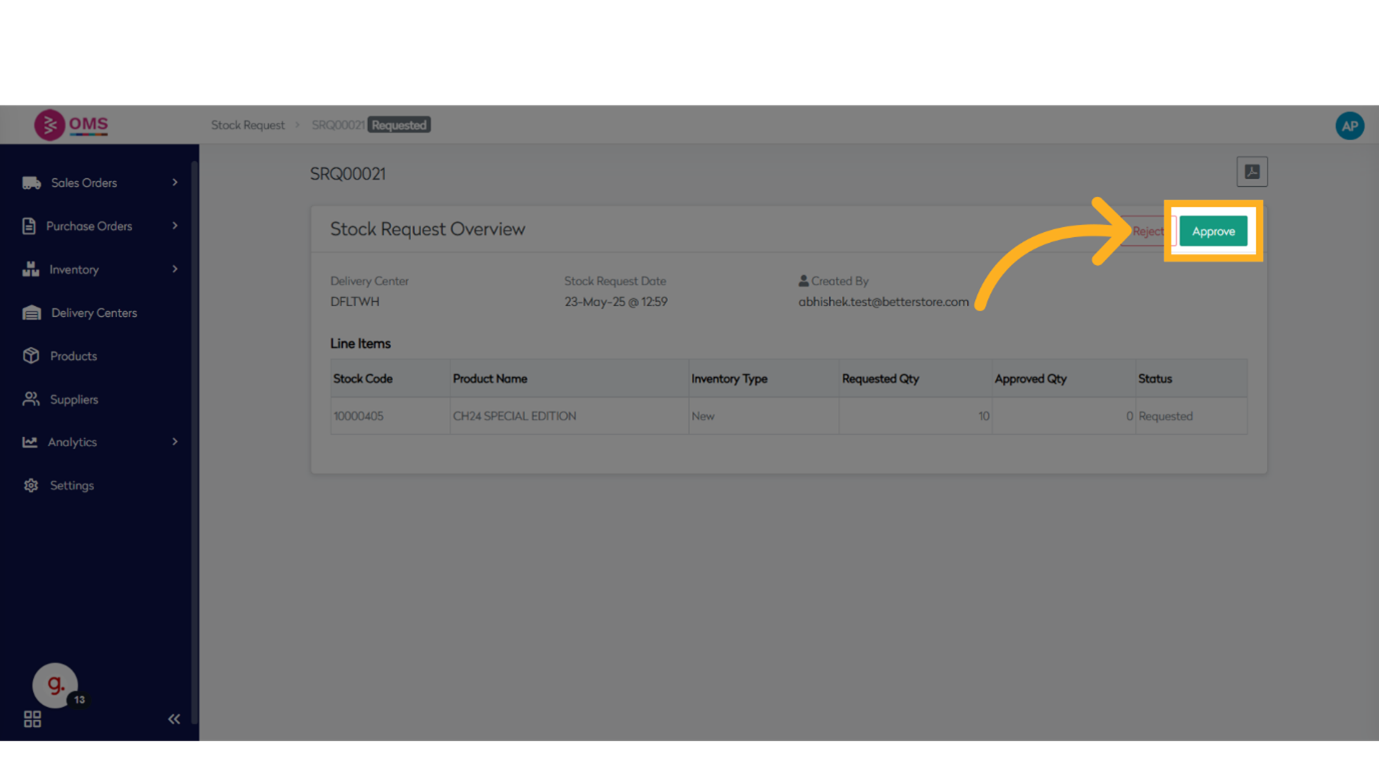The height and width of the screenshot is (776, 1379).
Task: Click the Sales Orders truck icon
Action: click(x=31, y=183)
